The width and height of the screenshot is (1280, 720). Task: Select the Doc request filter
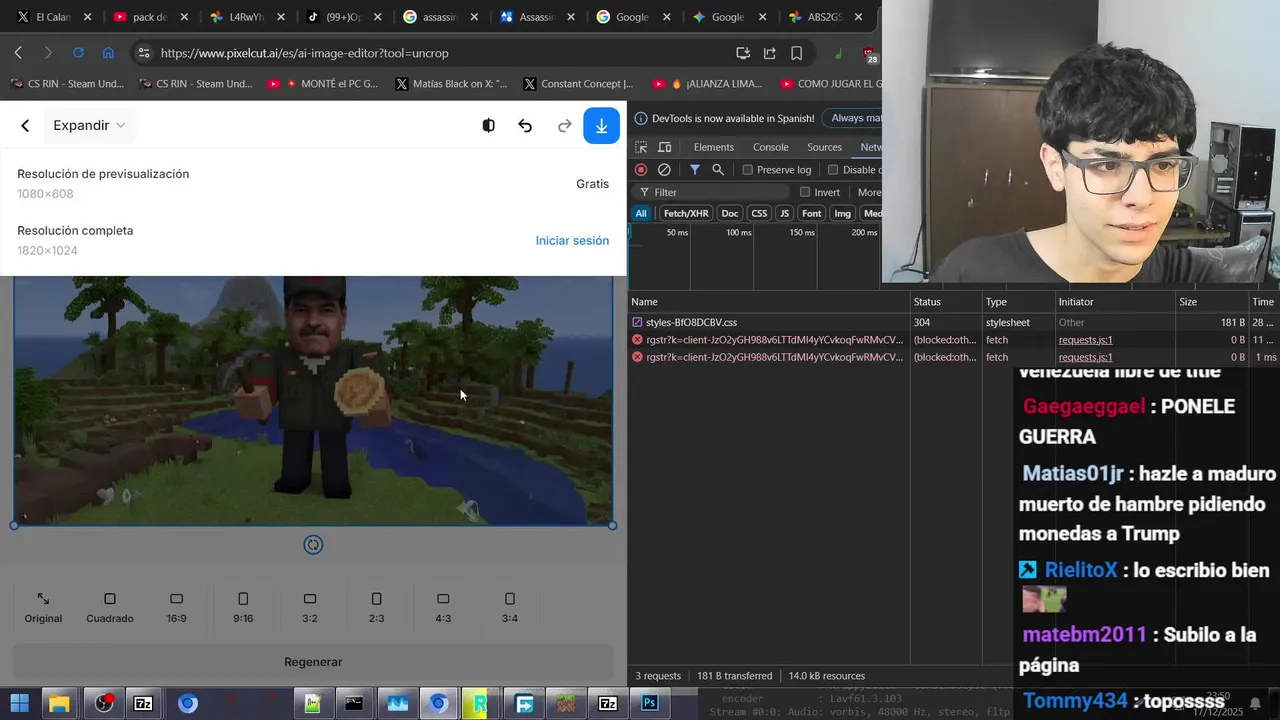(x=730, y=213)
